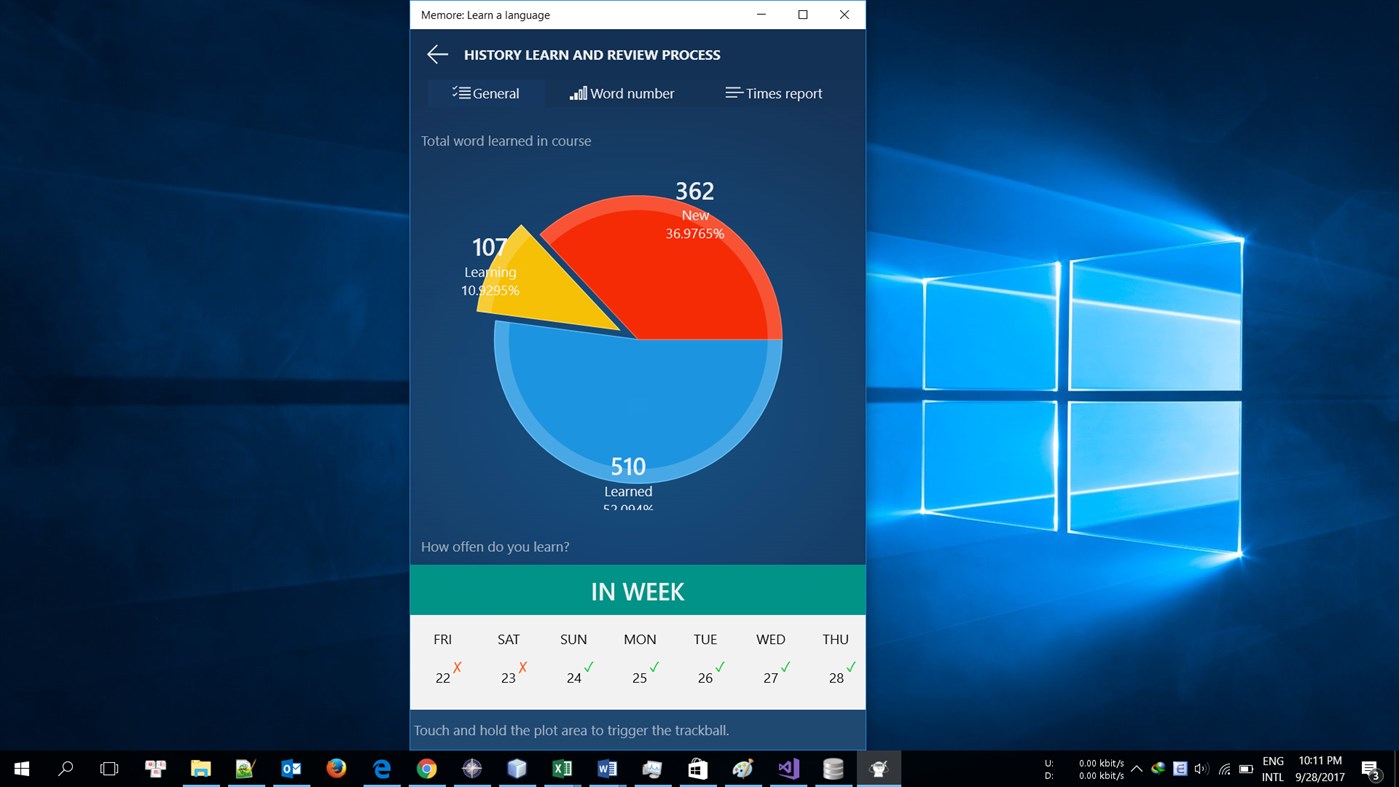Open the Cortana search on the taskbar

[66, 769]
